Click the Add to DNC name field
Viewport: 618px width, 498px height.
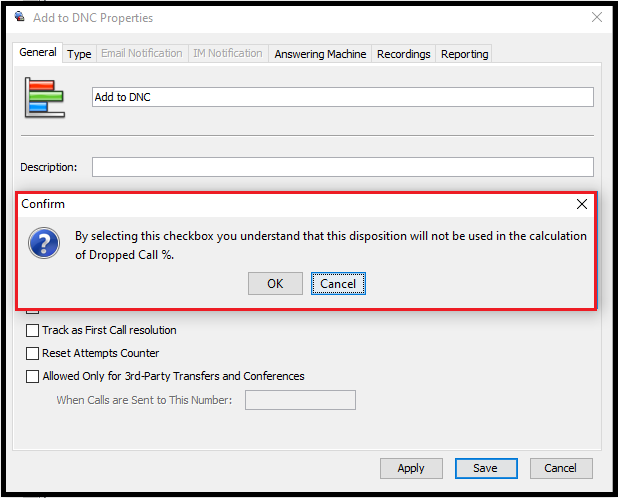point(343,97)
